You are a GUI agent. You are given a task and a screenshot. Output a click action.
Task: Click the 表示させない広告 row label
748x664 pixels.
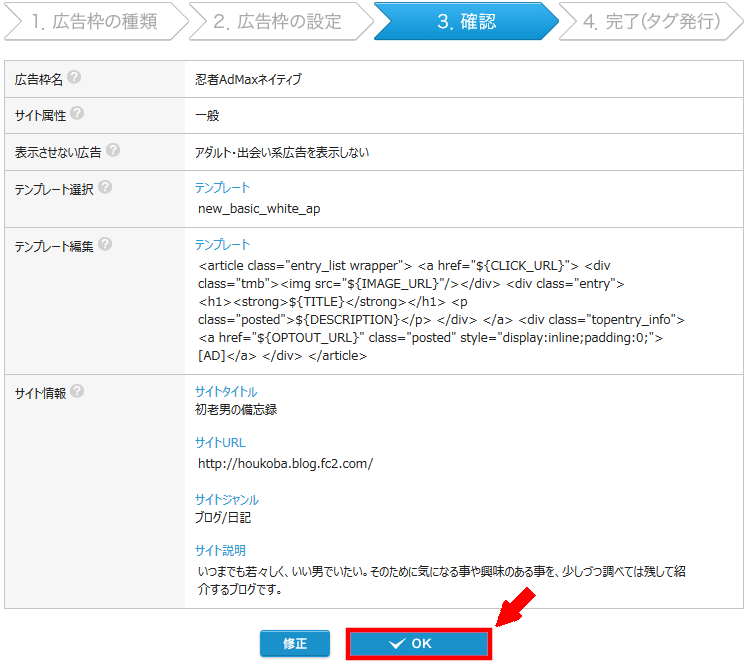pos(58,153)
